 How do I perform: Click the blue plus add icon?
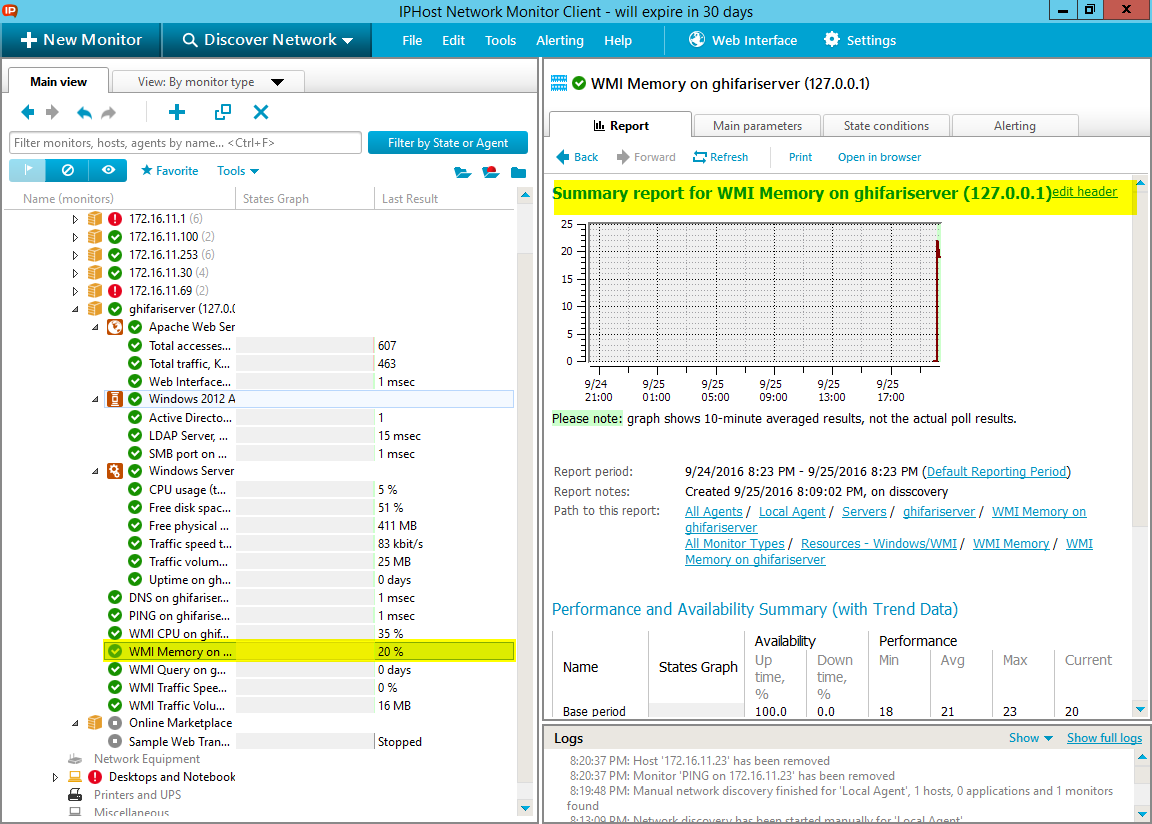[x=177, y=112]
